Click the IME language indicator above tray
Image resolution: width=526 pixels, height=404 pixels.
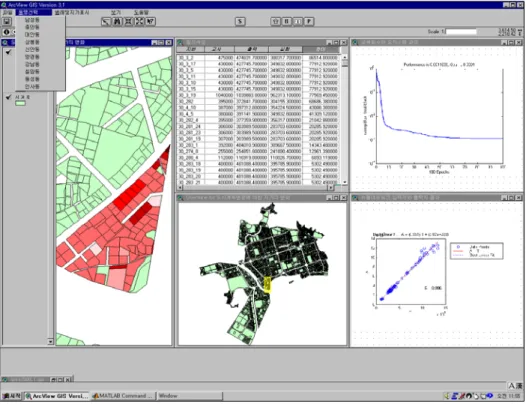(x=515, y=386)
